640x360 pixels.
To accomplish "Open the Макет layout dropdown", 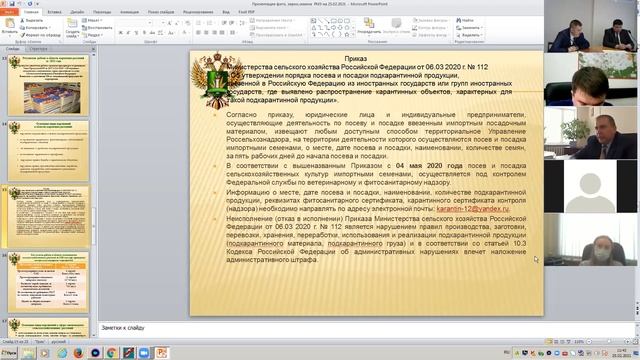I will [92, 20].
